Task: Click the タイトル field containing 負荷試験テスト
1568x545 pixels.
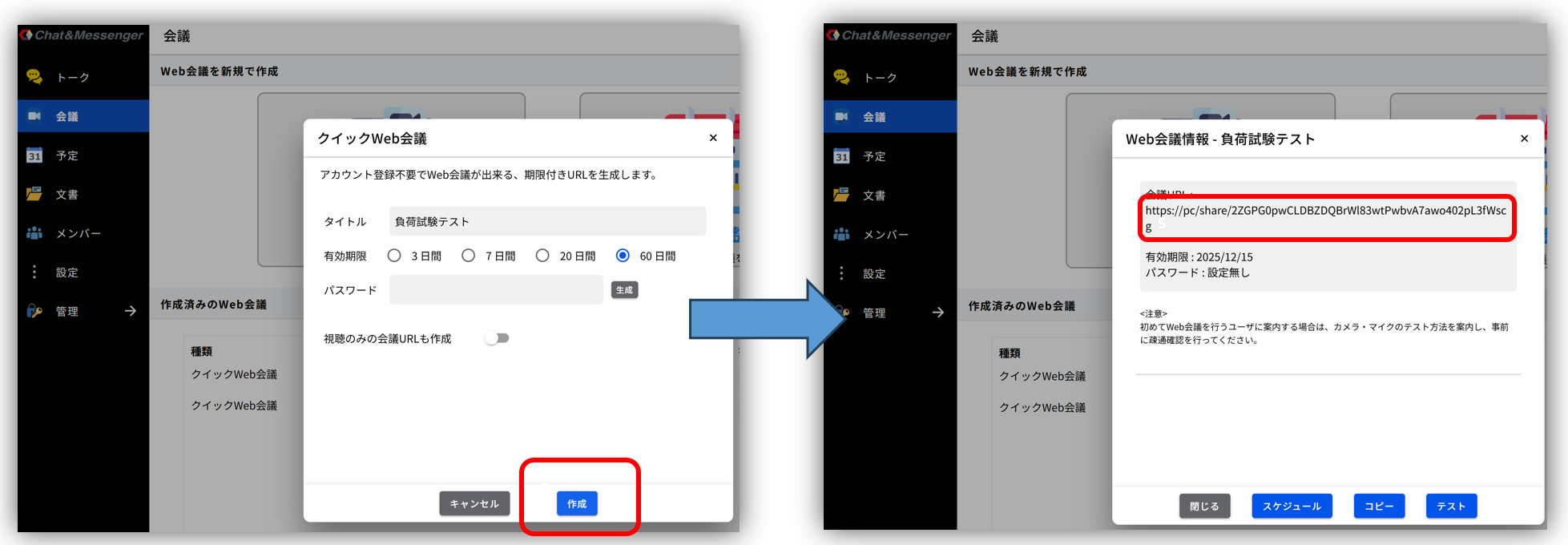Action: (x=547, y=221)
